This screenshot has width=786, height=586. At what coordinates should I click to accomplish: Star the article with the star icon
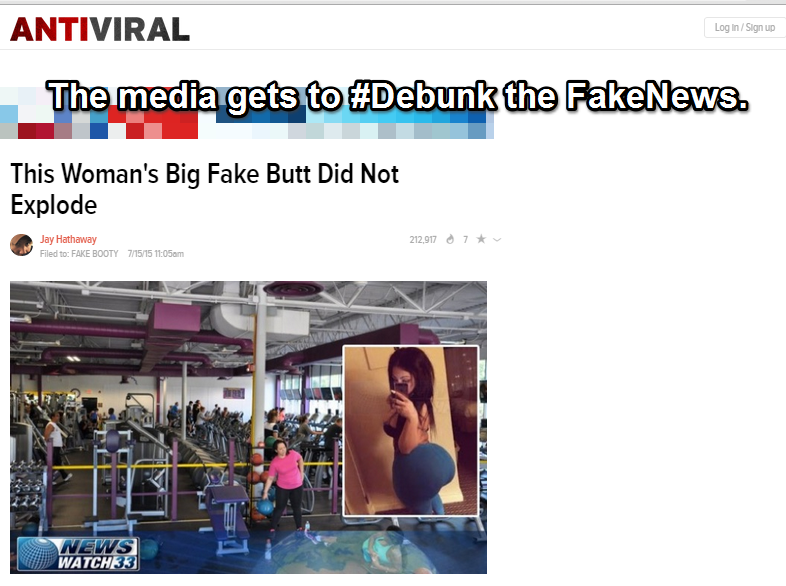coord(481,239)
